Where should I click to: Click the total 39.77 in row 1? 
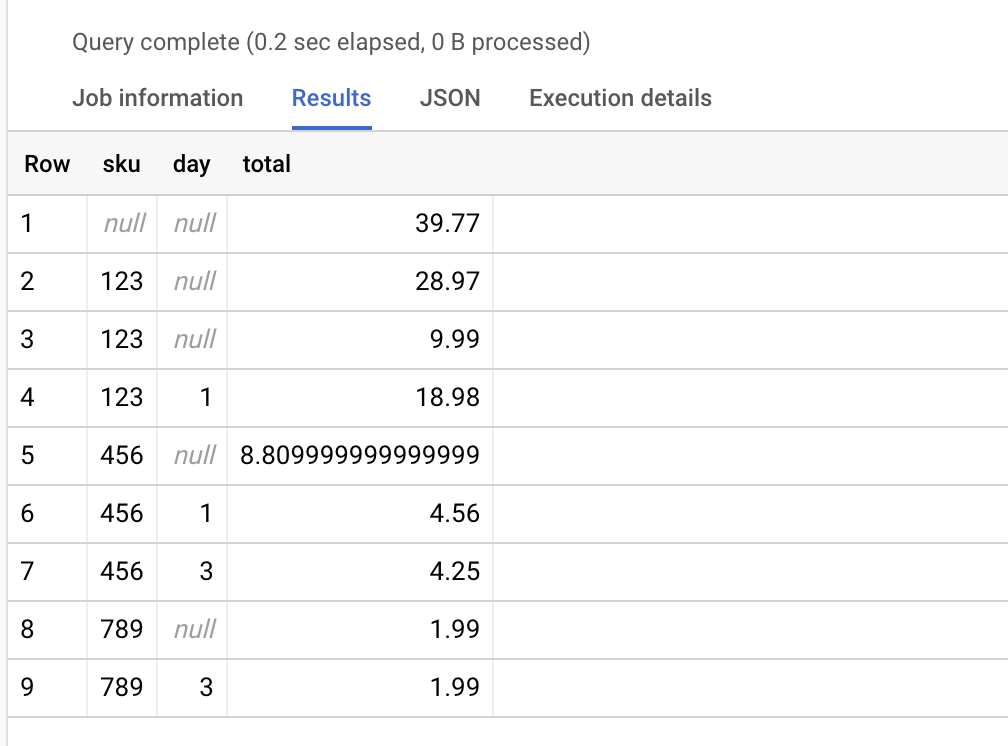coord(450,223)
